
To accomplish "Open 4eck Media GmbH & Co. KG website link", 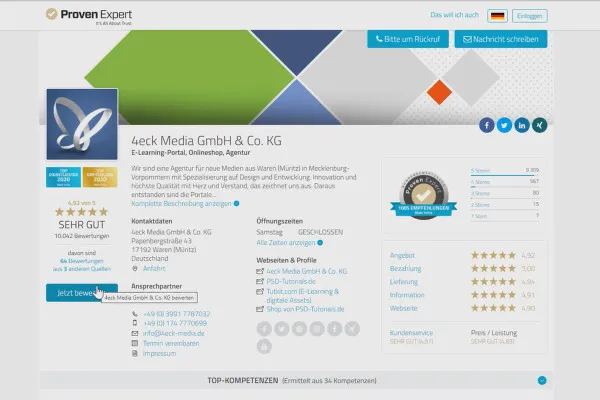I will click(307, 271).
